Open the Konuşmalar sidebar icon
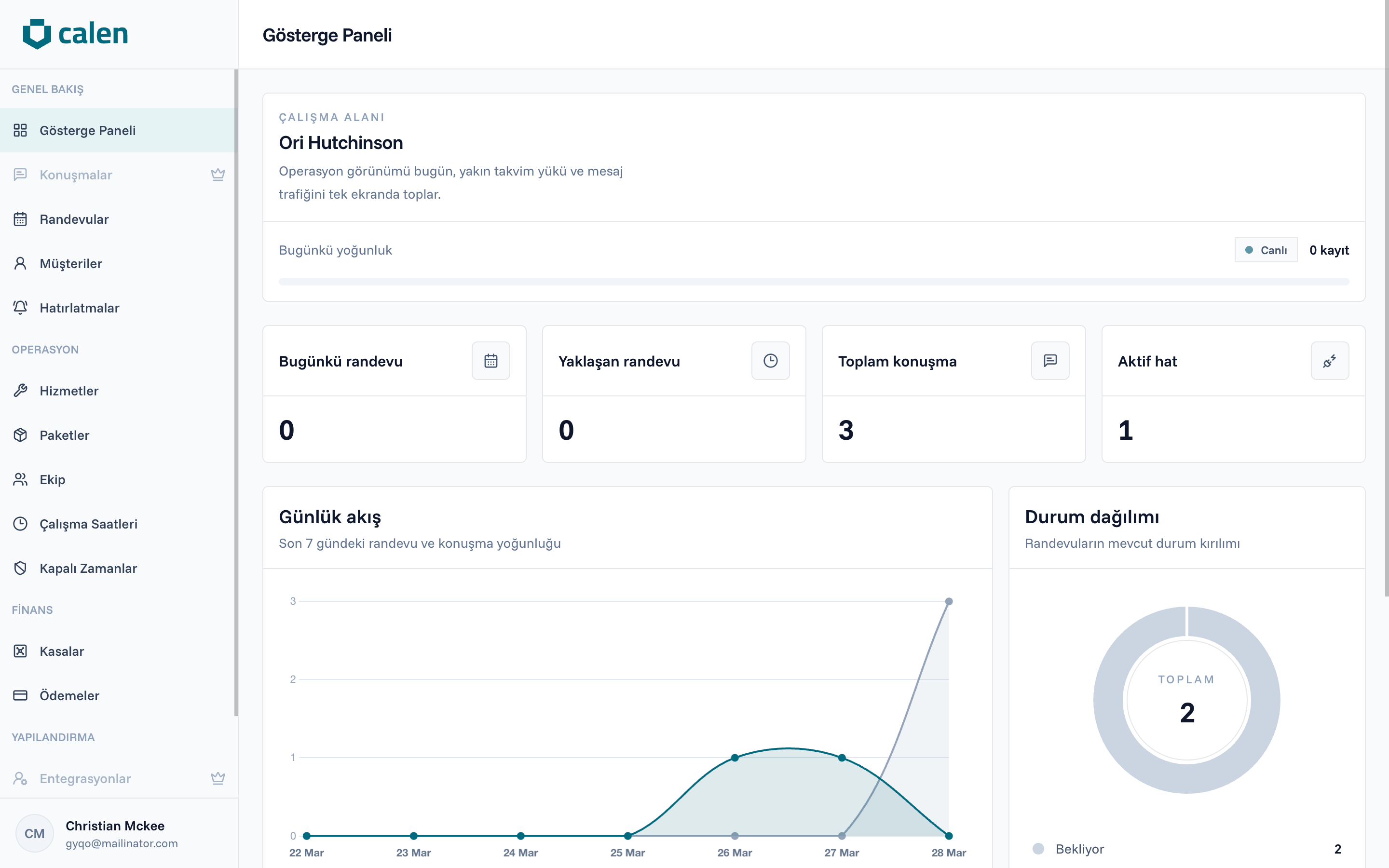1389x868 pixels. (21, 175)
